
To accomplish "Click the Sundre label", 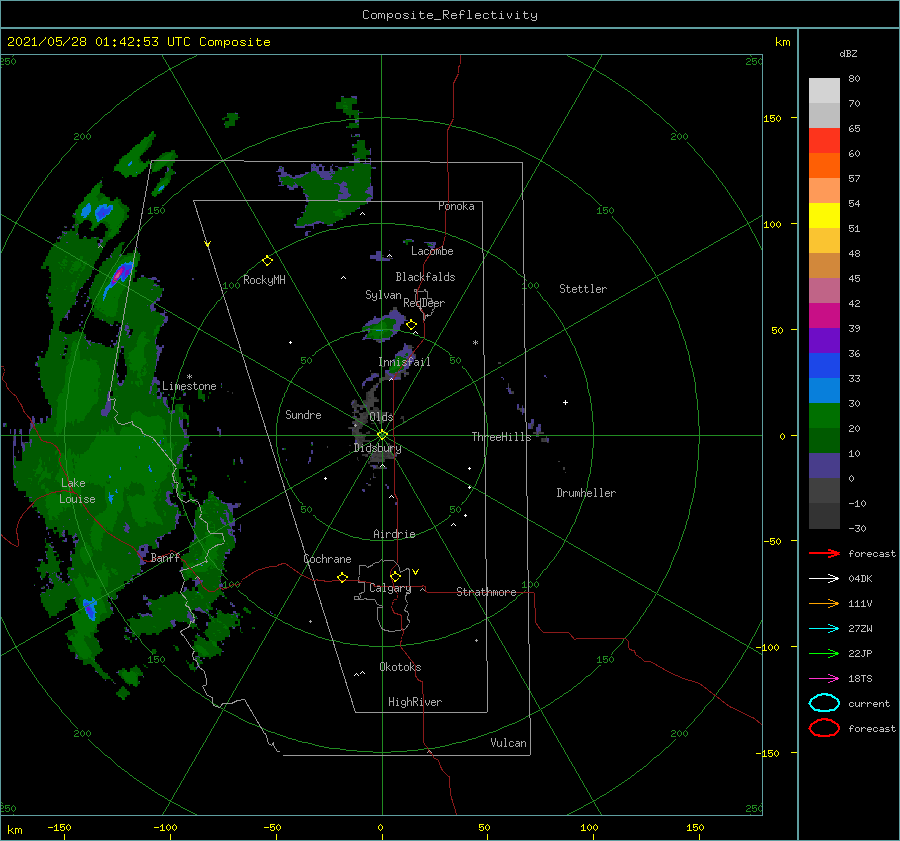I will [x=303, y=414].
